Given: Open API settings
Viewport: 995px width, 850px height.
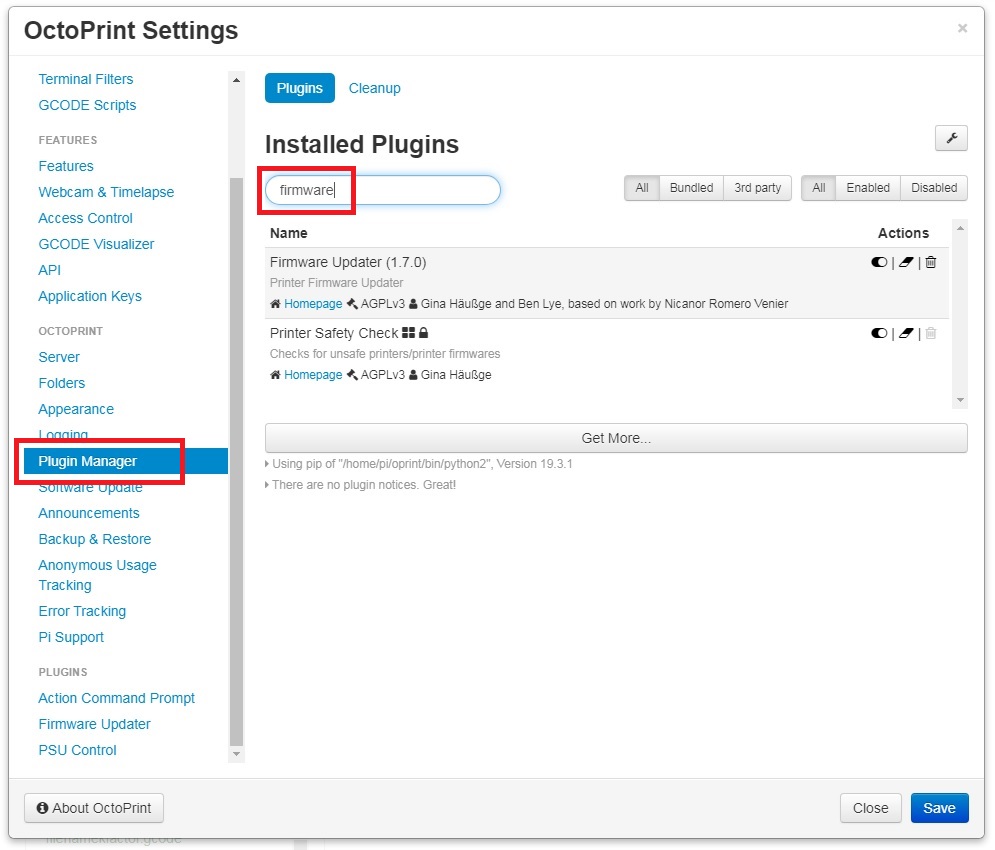Looking at the screenshot, I should click(49, 270).
